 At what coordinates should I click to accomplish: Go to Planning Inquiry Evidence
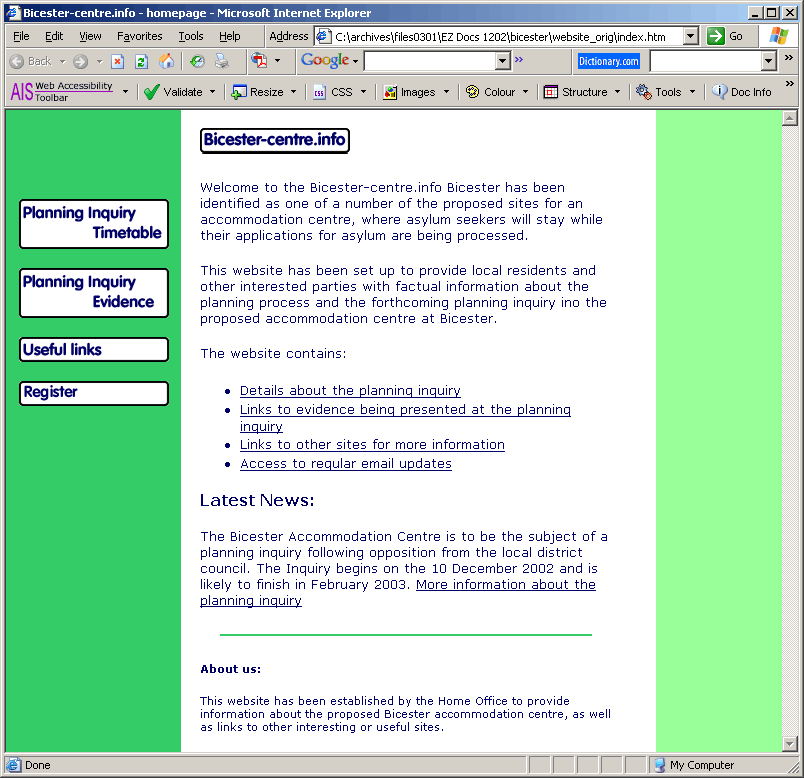(x=94, y=293)
